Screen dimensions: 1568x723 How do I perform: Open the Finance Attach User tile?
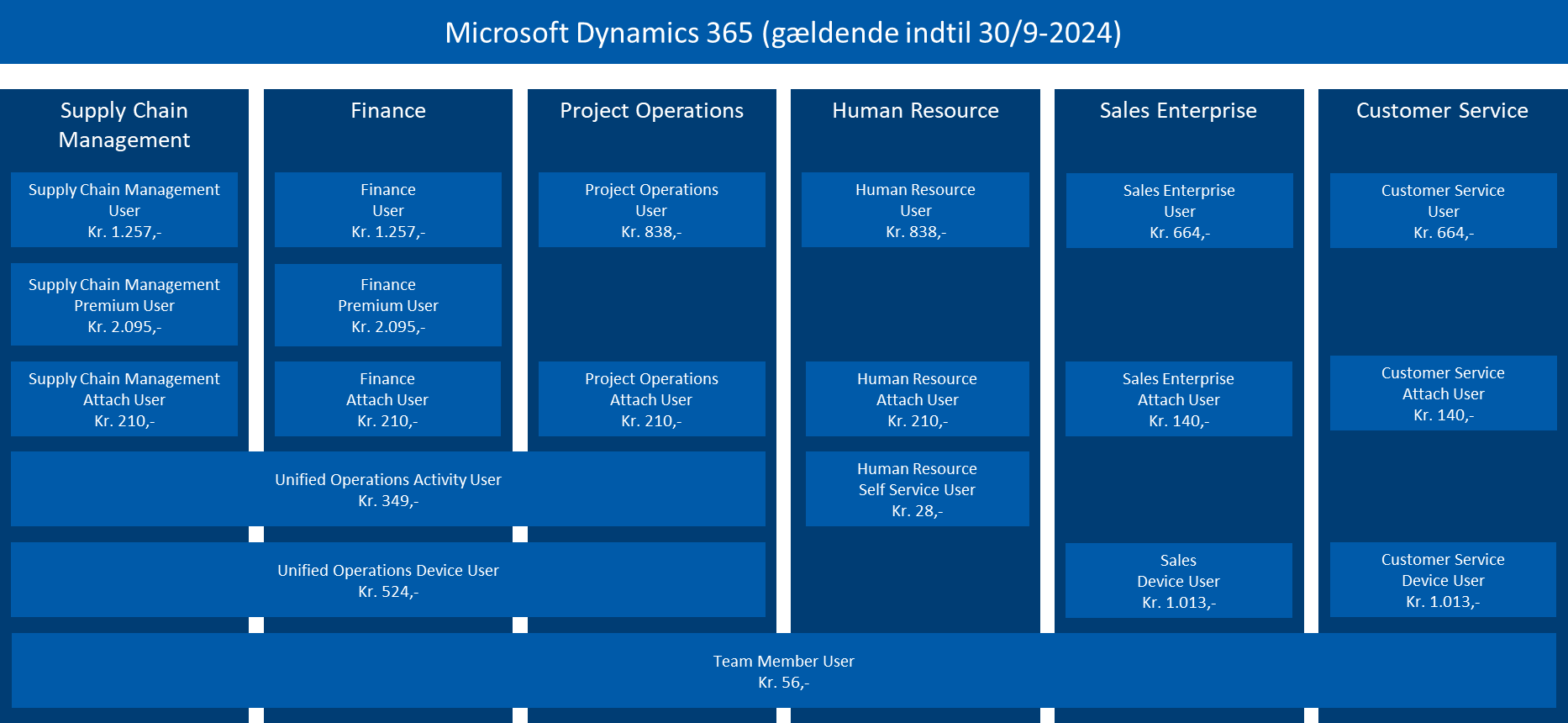(x=387, y=399)
